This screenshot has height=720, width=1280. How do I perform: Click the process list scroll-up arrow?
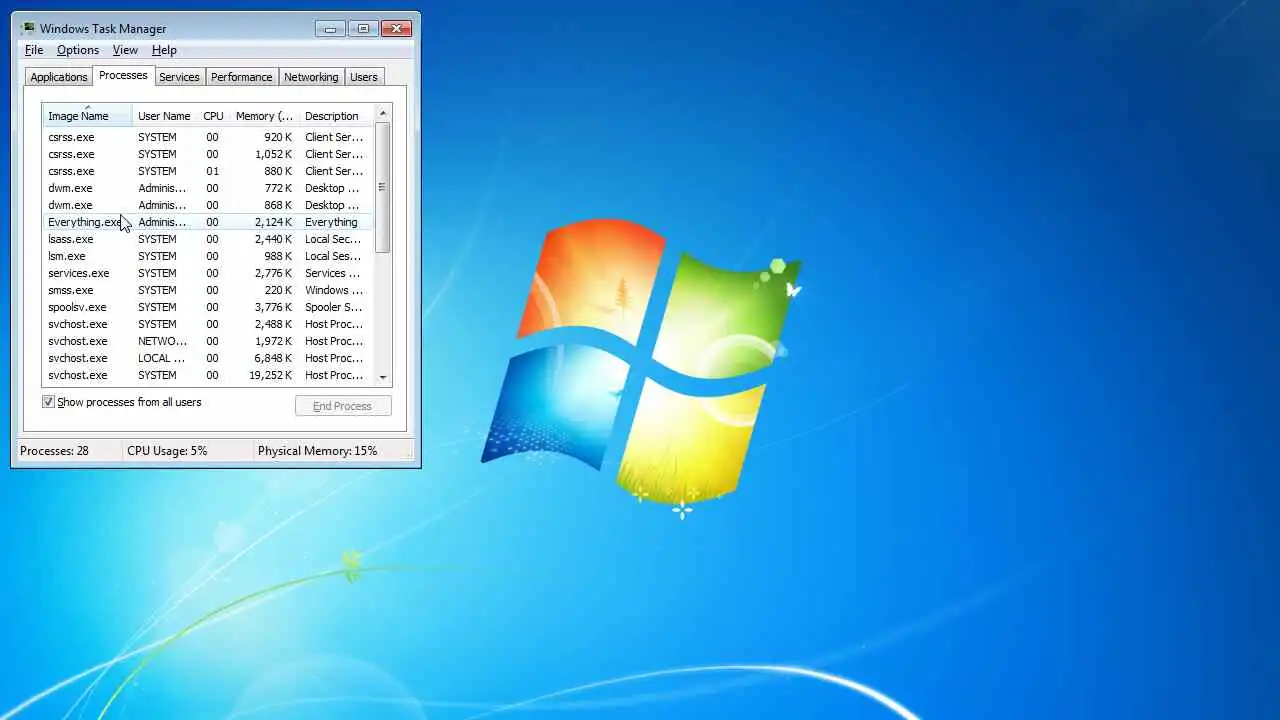pyautogui.click(x=383, y=113)
